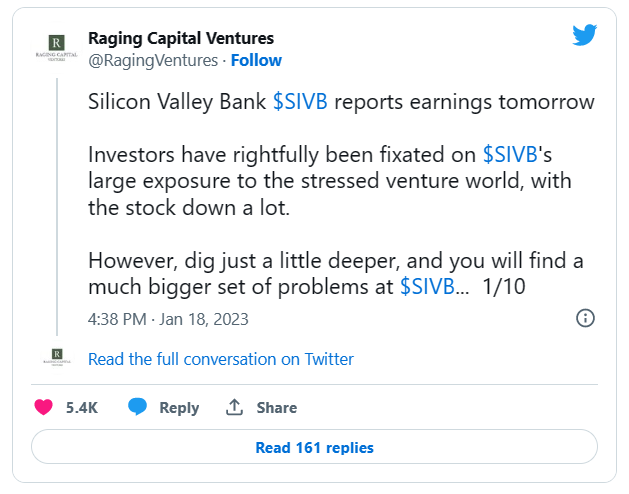Open the tweet info circle icon

tap(585, 318)
